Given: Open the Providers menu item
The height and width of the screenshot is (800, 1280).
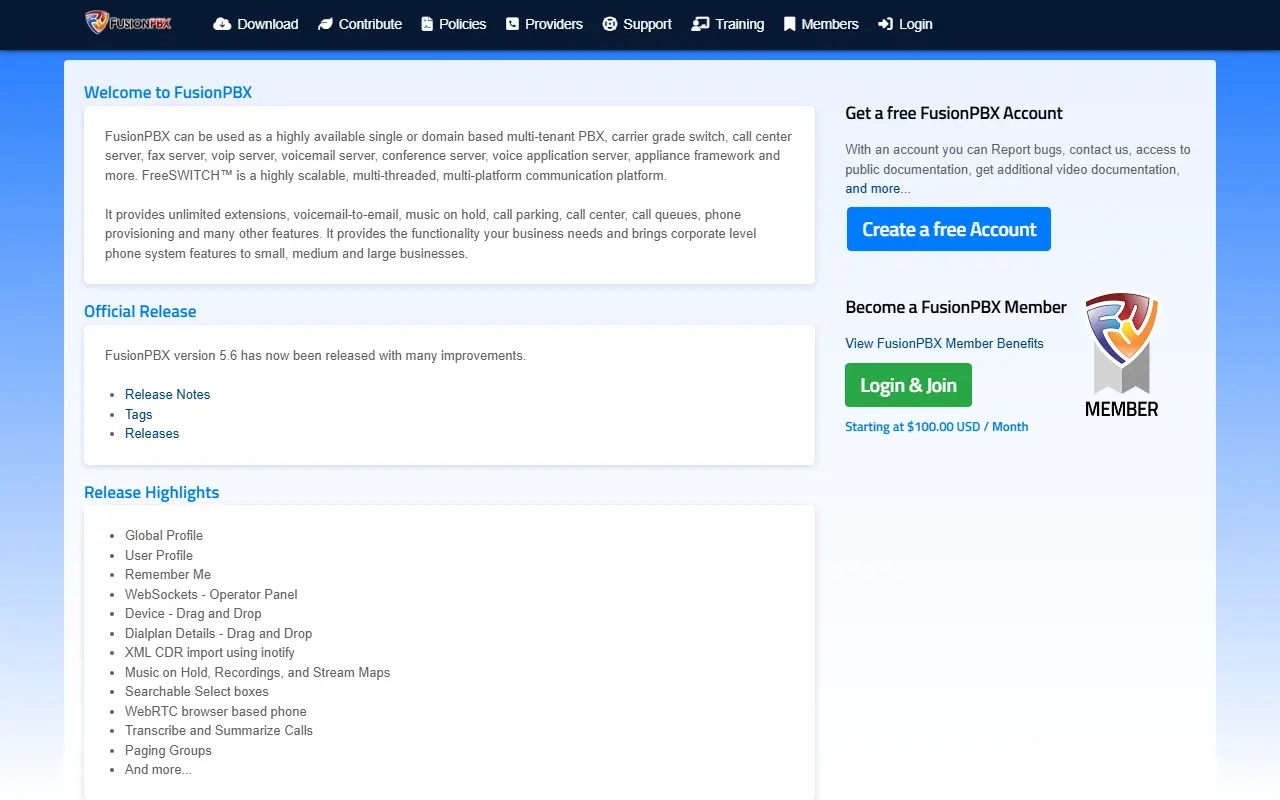Looking at the screenshot, I should [544, 24].
